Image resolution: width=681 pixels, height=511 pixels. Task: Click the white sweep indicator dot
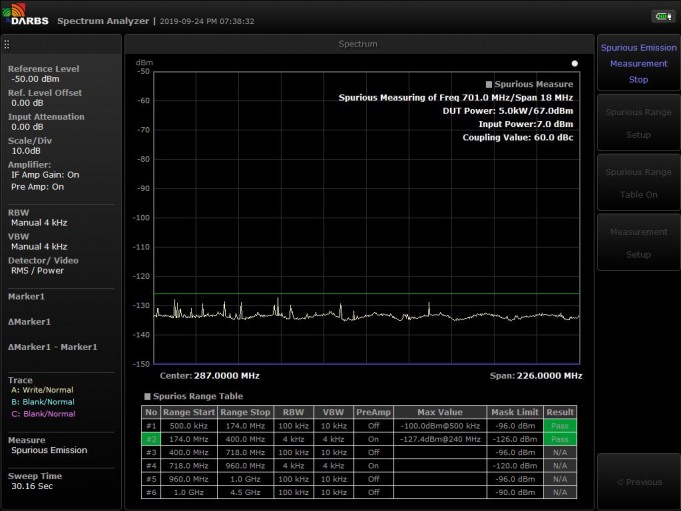click(575, 62)
